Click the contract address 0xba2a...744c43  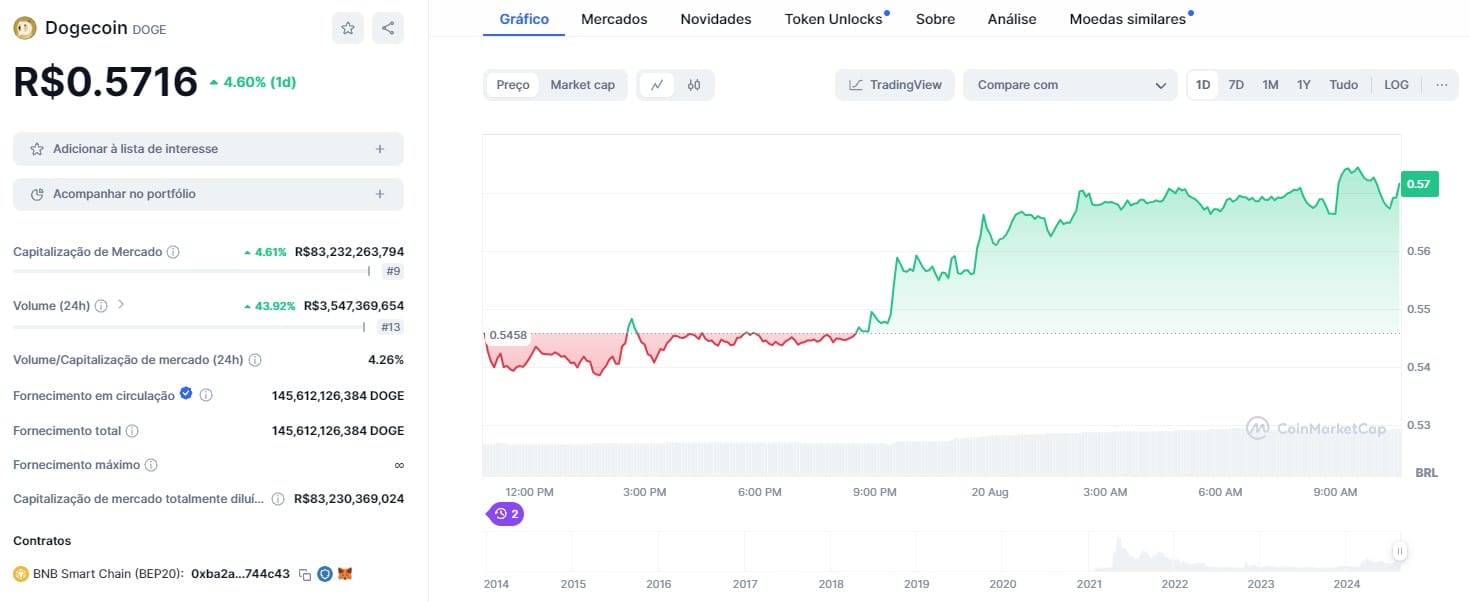point(240,574)
